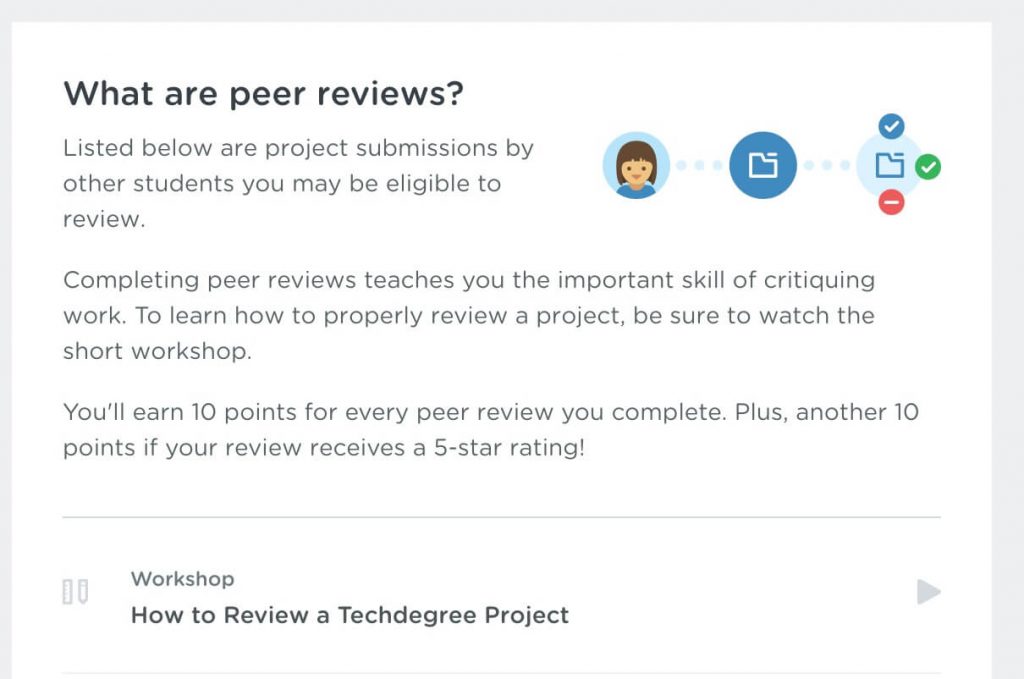Click the Workshop label
Viewport: 1024px width, 679px height.
[x=182, y=578]
